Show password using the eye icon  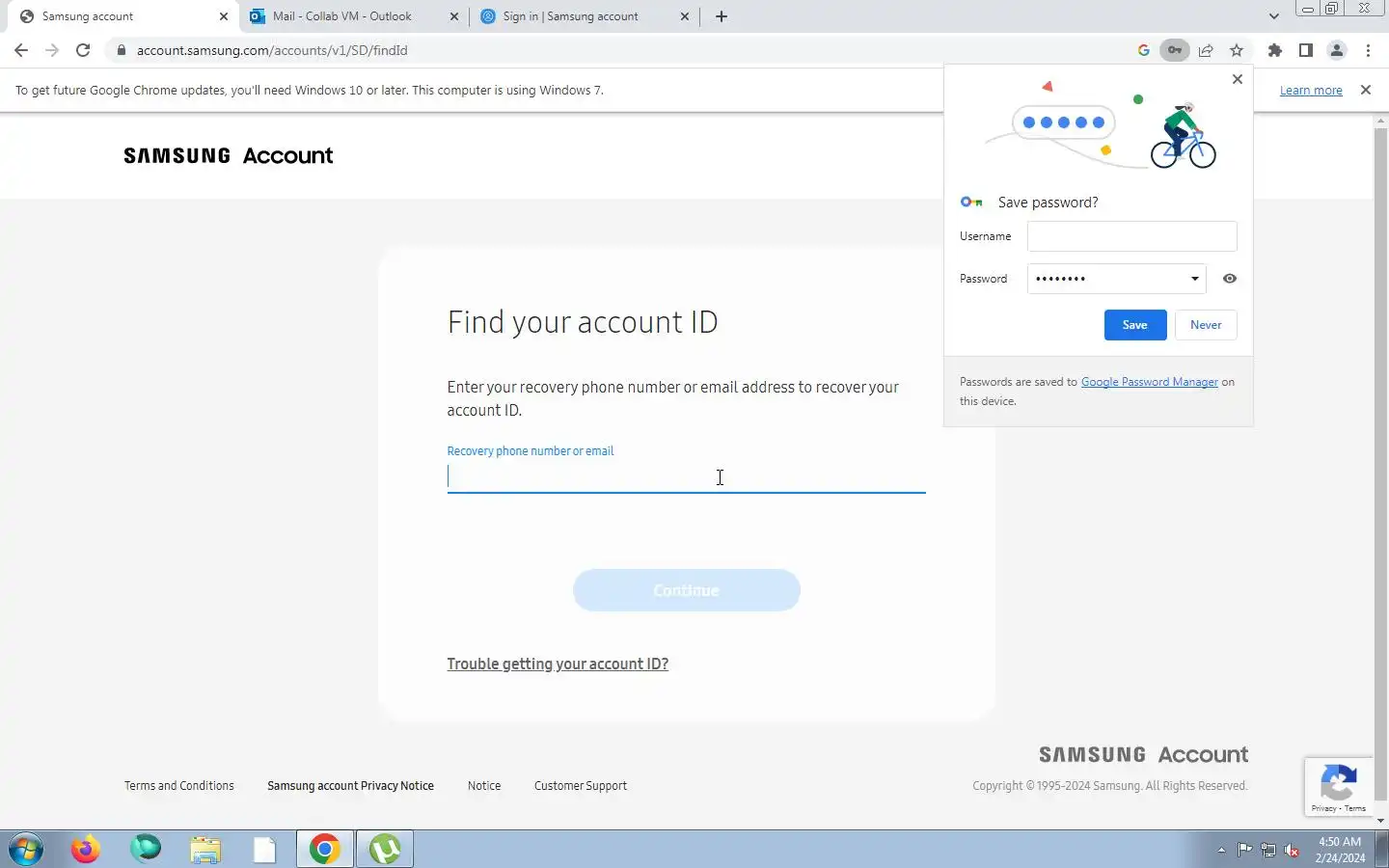click(x=1230, y=279)
